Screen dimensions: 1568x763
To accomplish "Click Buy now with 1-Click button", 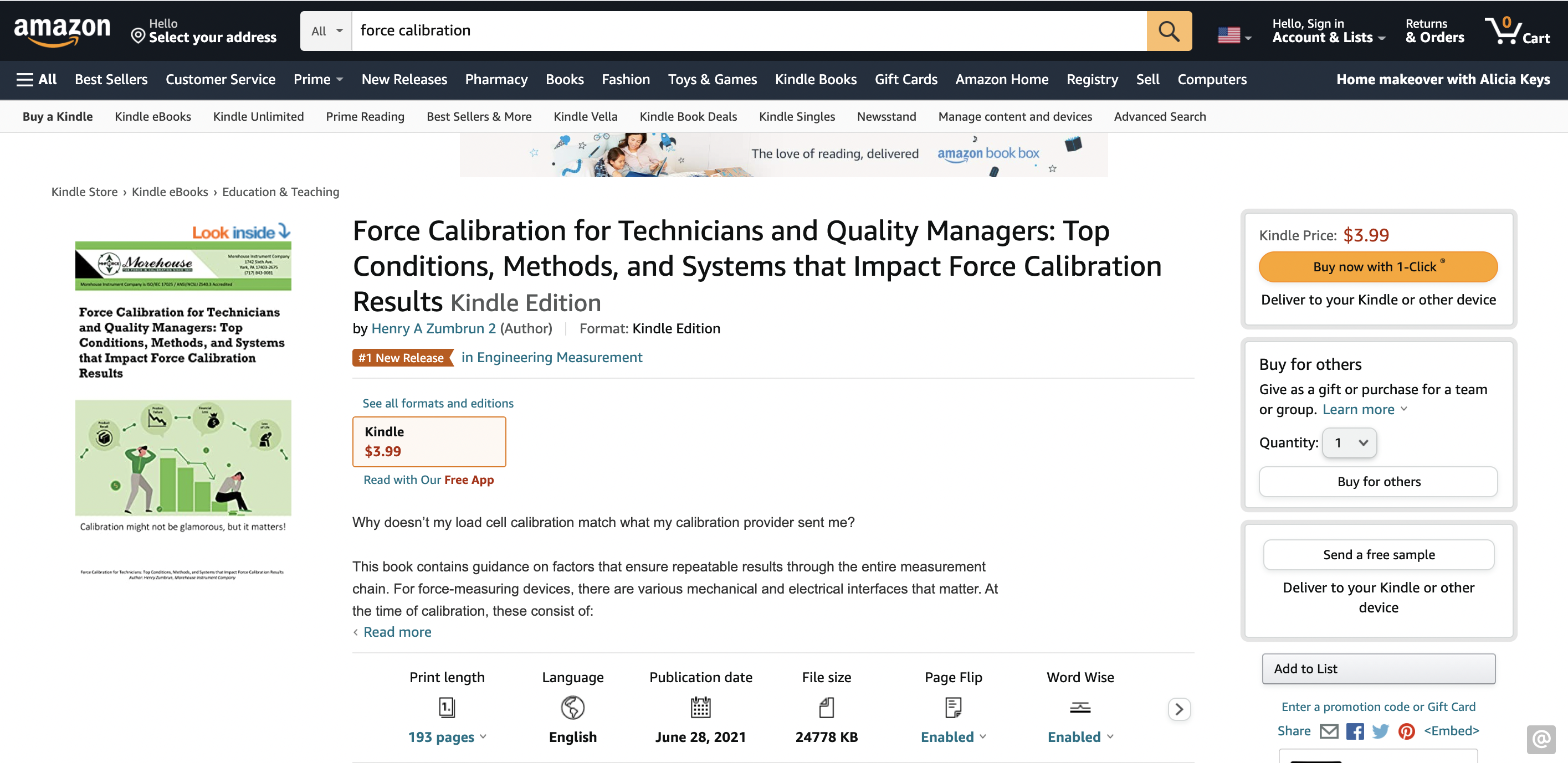I will 1378,266.
